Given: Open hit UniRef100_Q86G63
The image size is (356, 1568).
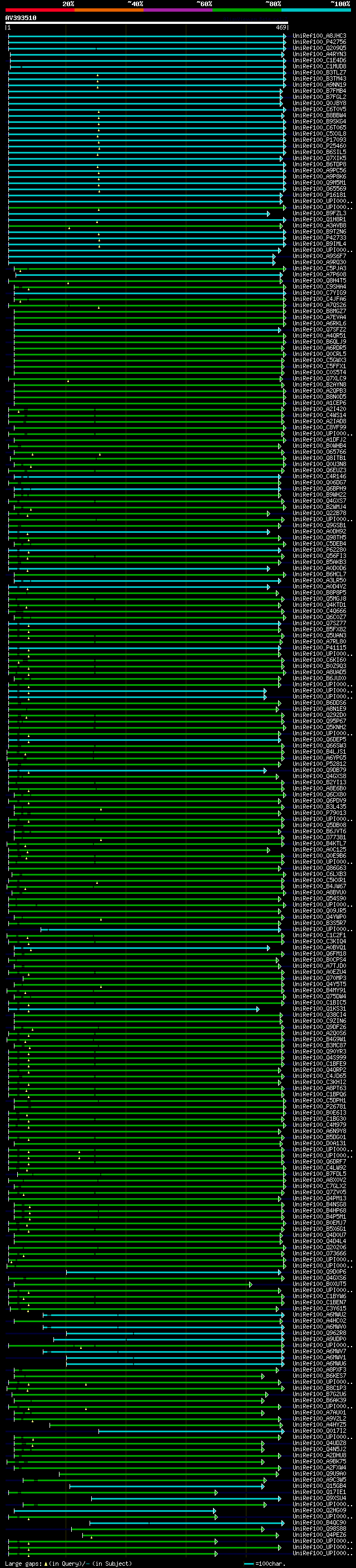Looking at the screenshot, I should [319, 868].
